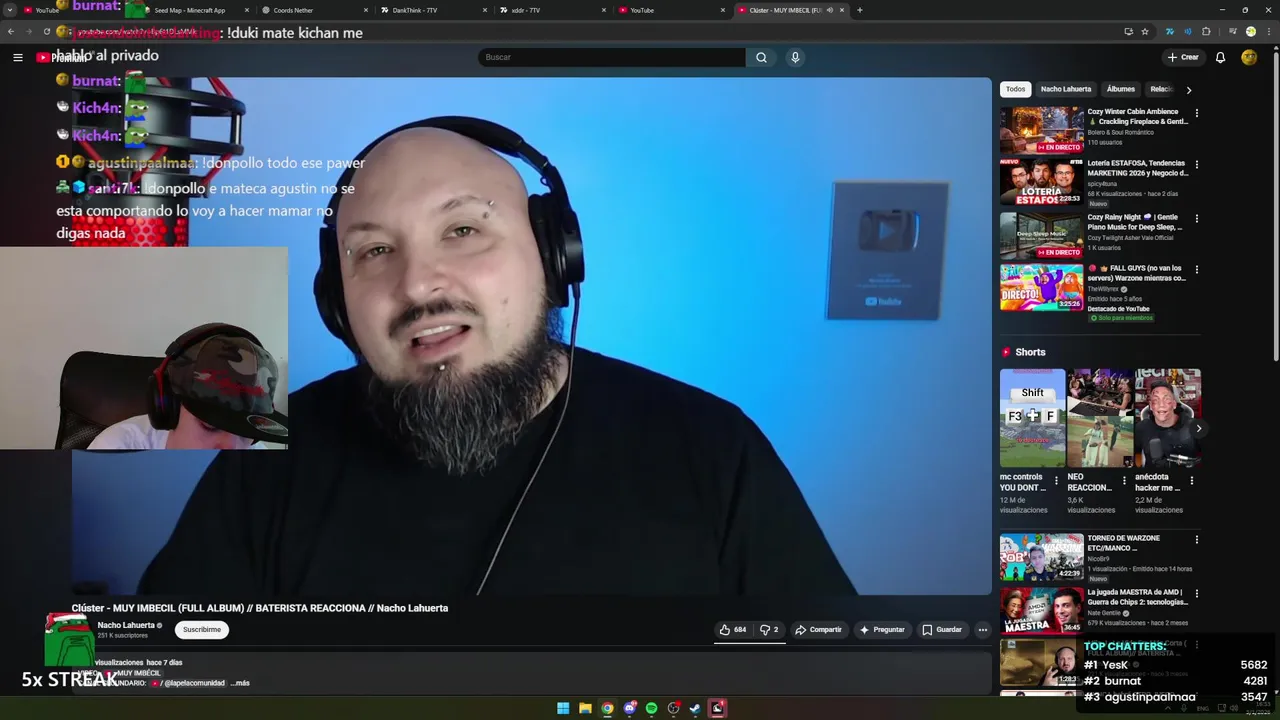1280x720 pixels.
Task: Open Windows Start menu
Action: [563, 708]
